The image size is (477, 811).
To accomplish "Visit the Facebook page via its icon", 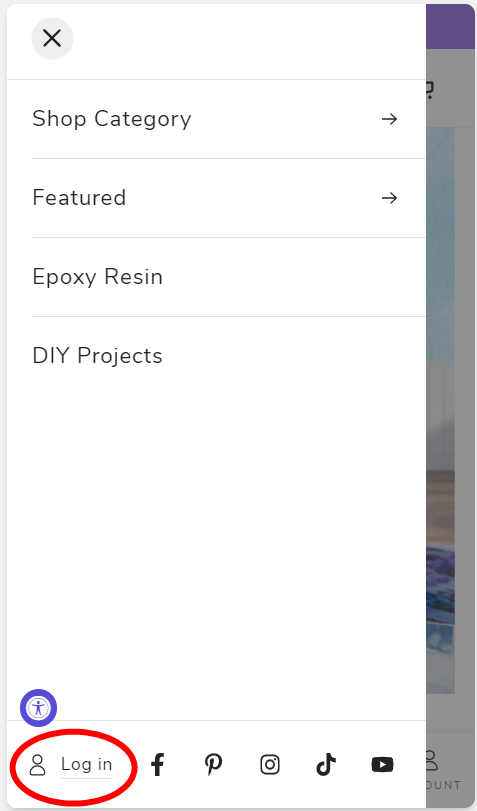I will click(158, 764).
